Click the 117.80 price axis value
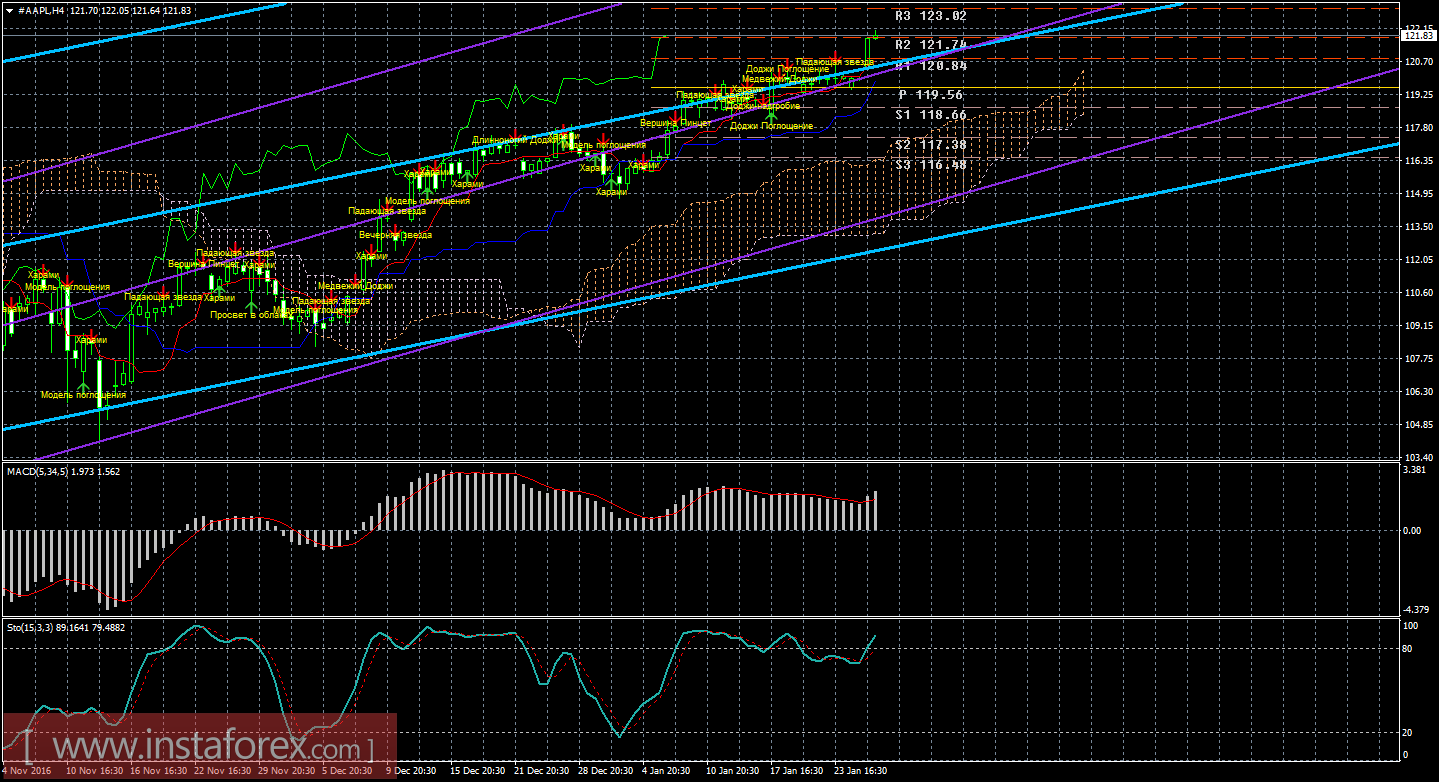Image resolution: width=1439 pixels, height=782 pixels. [x=1417, y=128]
